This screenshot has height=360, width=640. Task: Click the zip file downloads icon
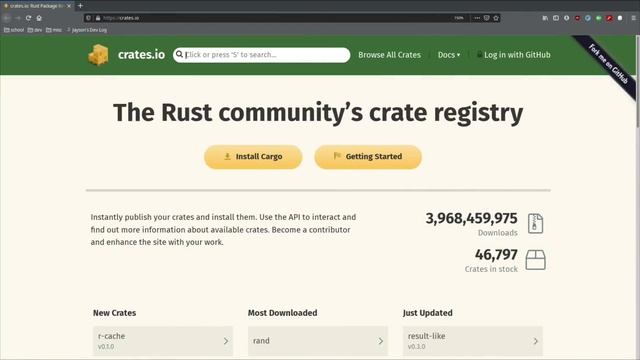[535, 224]
